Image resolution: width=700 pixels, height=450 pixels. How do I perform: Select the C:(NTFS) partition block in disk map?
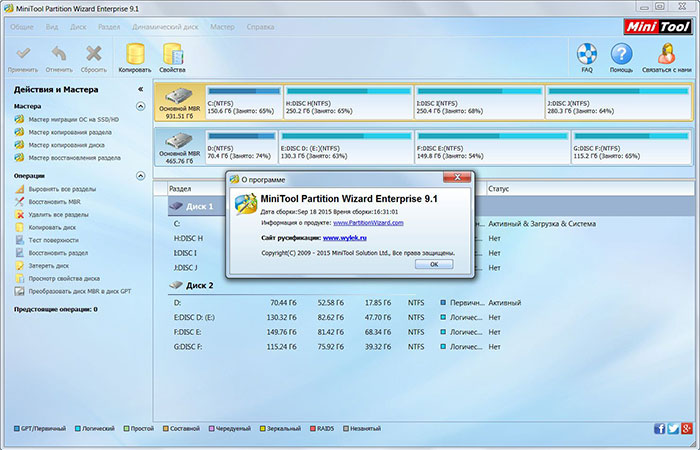pos(244,103)
